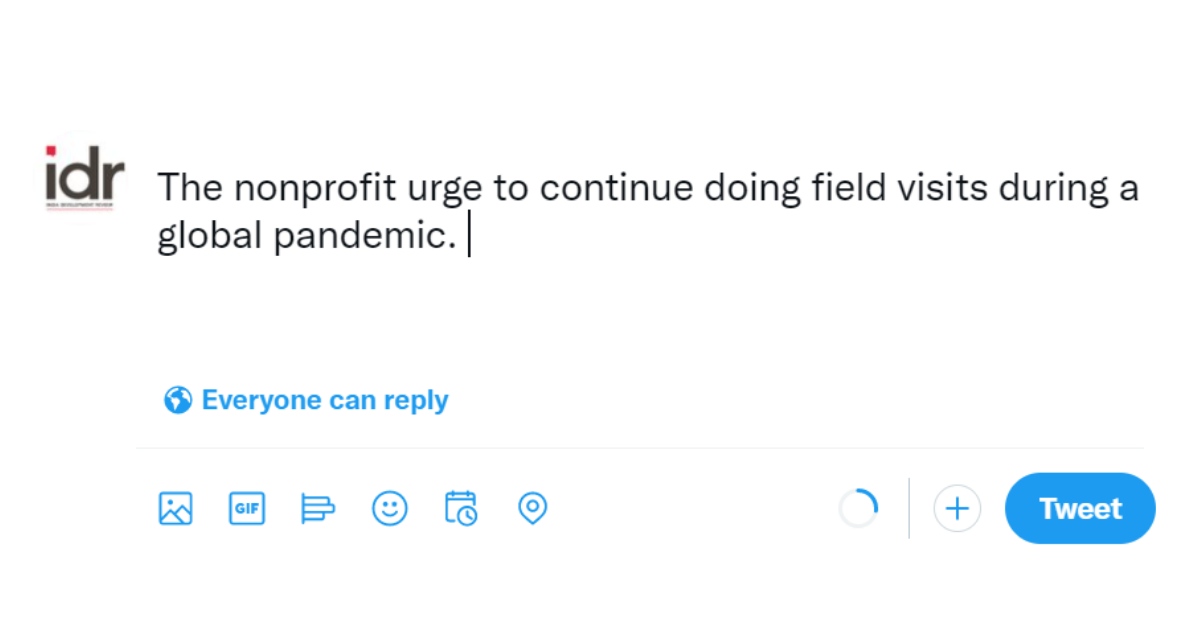Toggle the poll composer open

point(318,508)
